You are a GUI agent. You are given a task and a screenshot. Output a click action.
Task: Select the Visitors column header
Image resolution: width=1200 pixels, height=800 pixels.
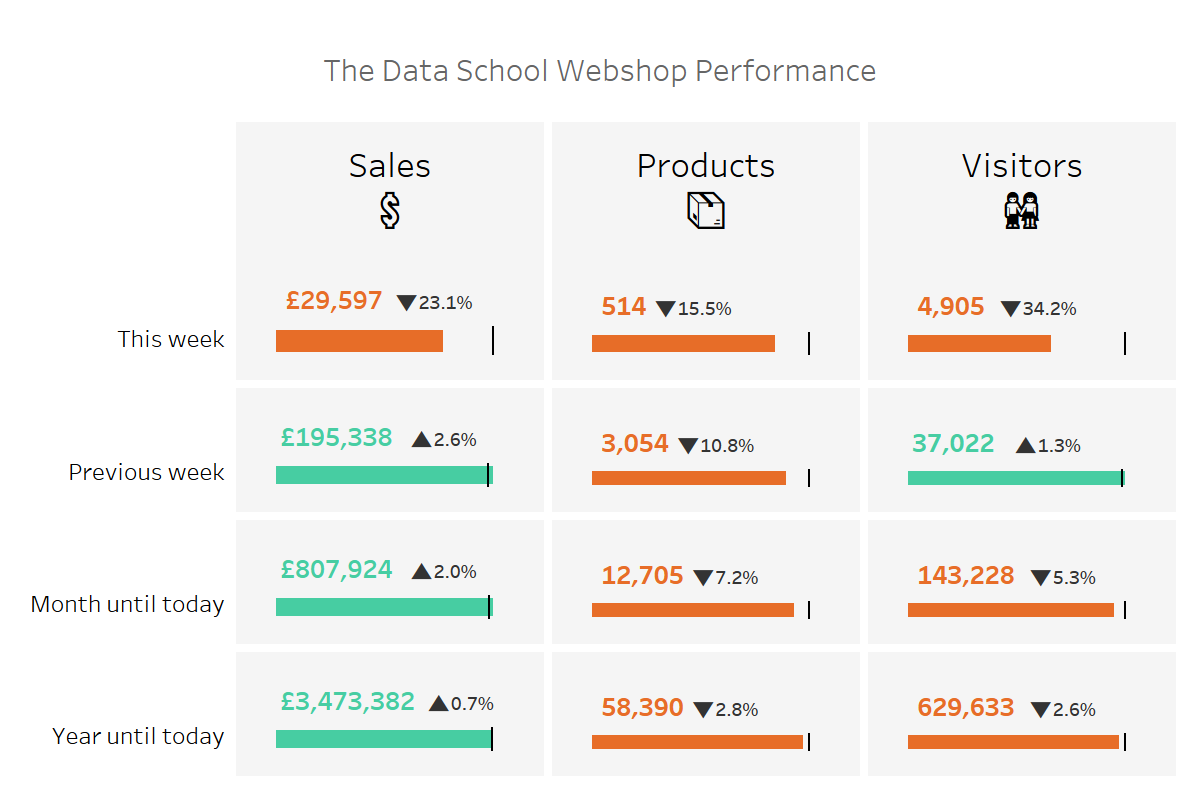click(x=1021, y=166)
